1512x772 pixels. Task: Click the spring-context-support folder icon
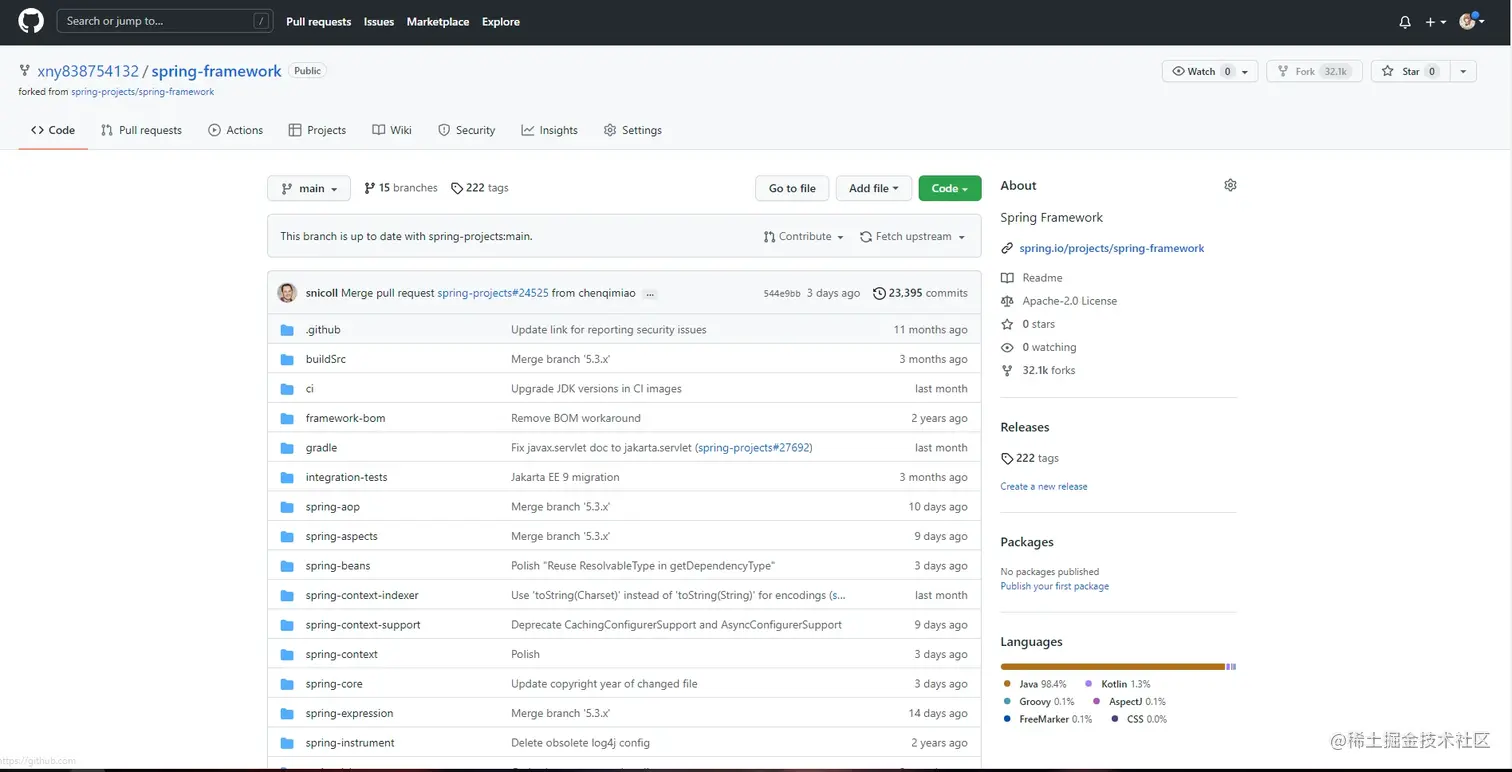pyautogui.click(x=287, y=625)
